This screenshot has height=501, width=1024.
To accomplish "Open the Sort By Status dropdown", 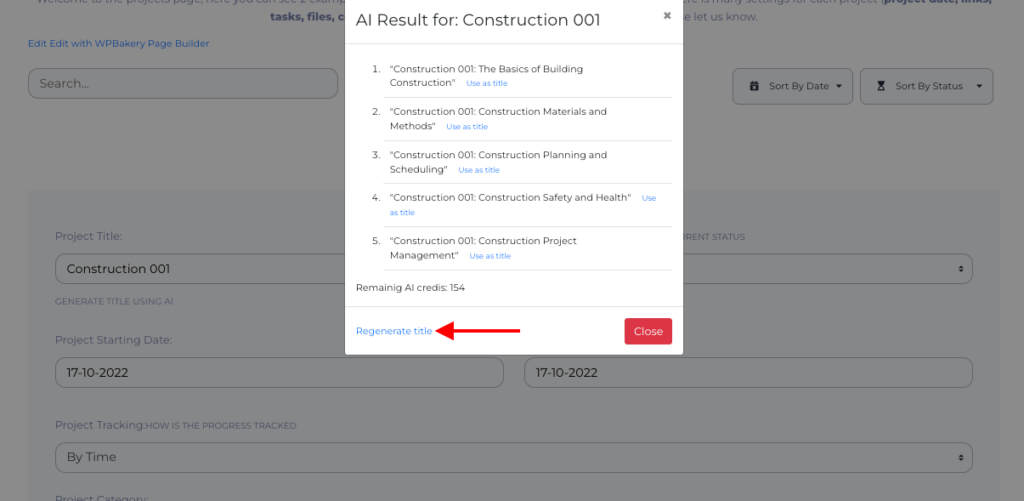I will click(926, 86).
